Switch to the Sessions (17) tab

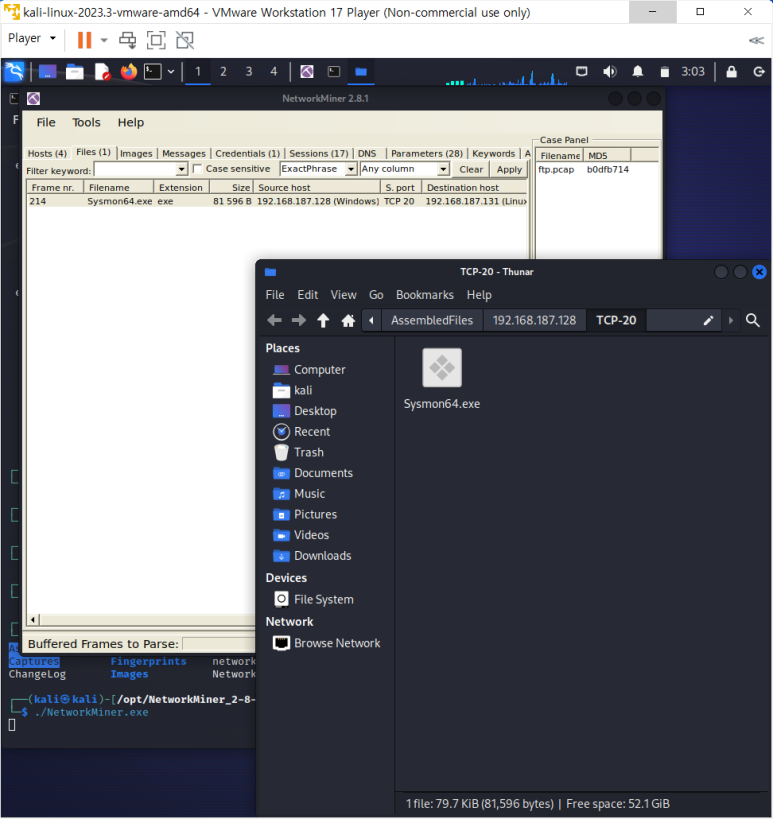(319, 154)
